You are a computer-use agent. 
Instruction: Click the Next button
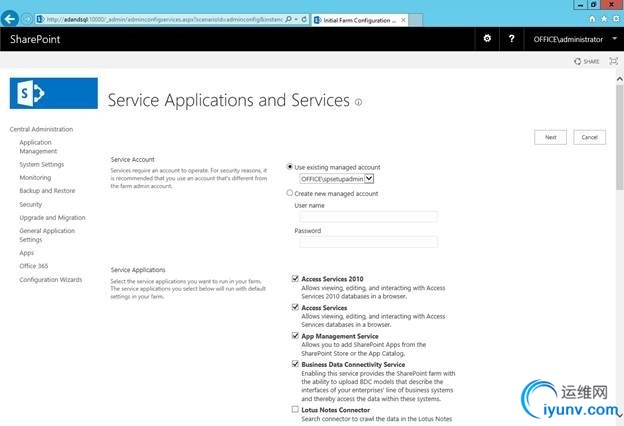(550, 137)
